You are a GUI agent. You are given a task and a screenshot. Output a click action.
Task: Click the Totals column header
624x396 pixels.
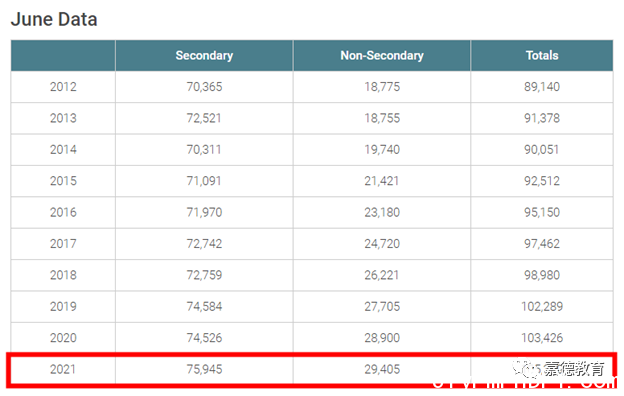point(542,55)
